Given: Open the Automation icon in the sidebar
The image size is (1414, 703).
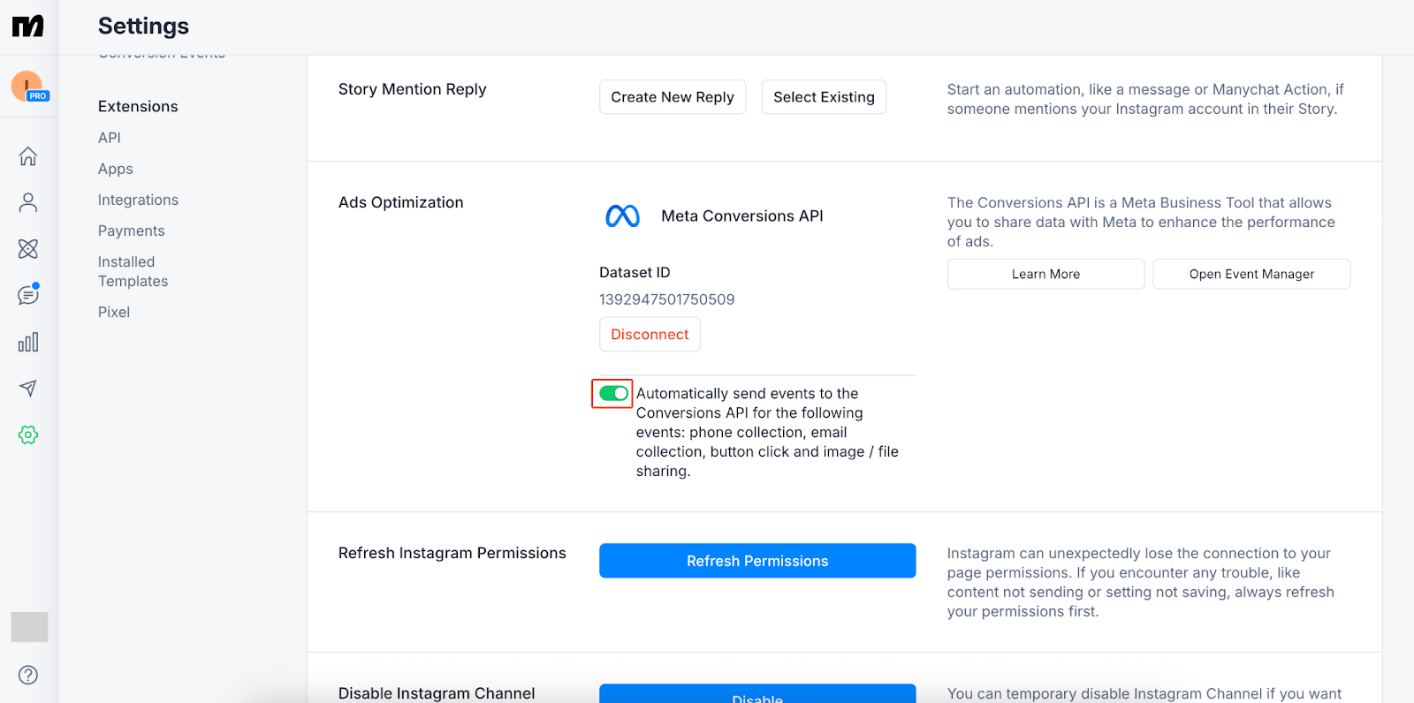Looking at the screenshot, I should tap(28, 248).
